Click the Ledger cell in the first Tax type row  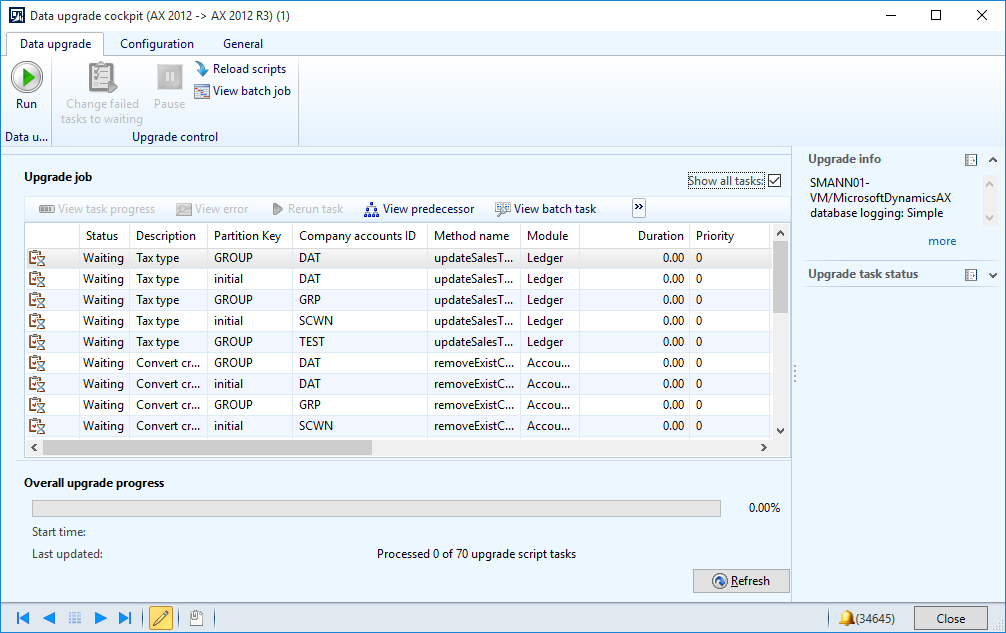pyautogui.click(x=550, y=258)
